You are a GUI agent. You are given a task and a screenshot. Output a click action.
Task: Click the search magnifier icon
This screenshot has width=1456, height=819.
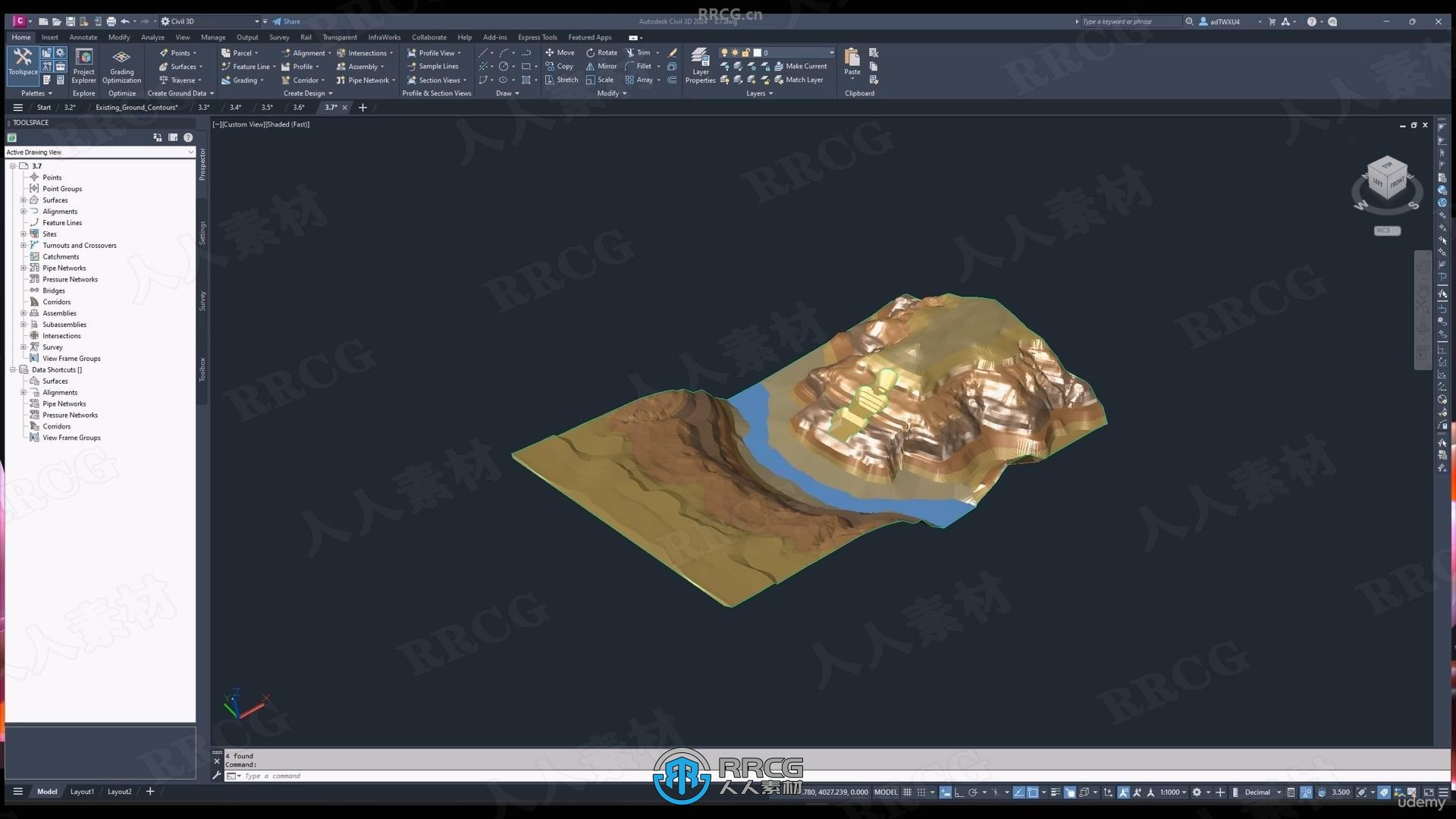1189,22
